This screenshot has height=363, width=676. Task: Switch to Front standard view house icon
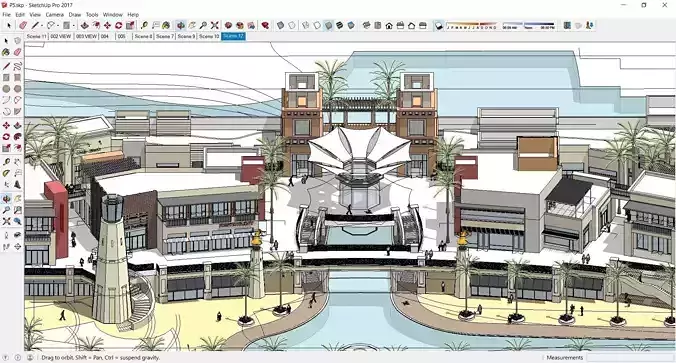tap(389, 26)
